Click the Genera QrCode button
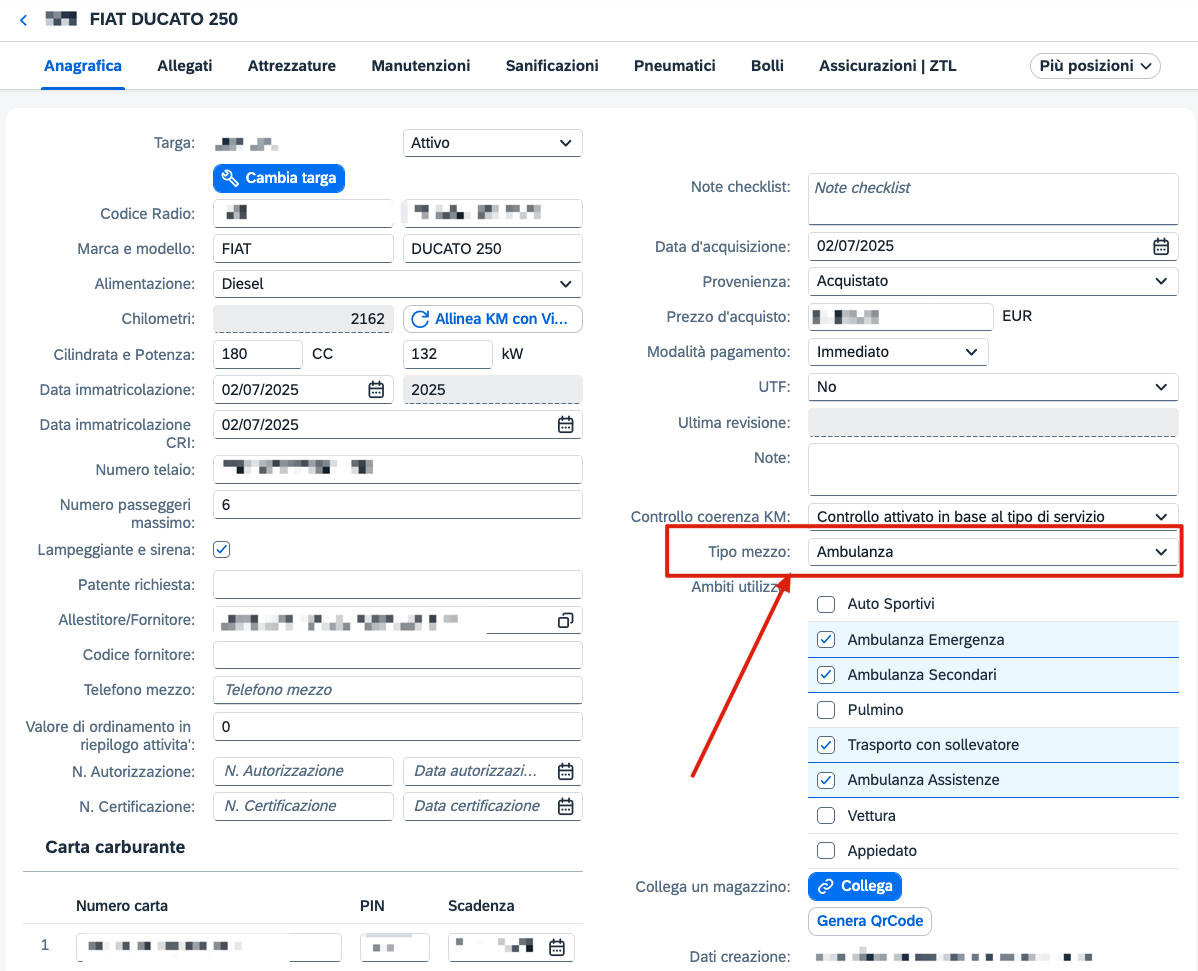 869,921
